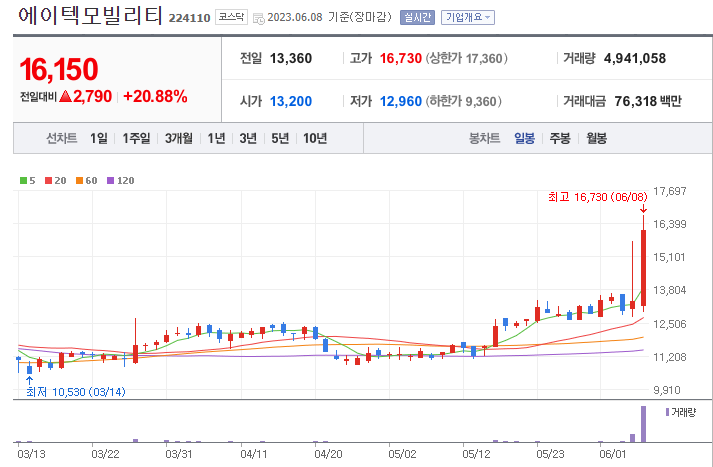The width and height of the screenshot is (713, 467).
Task: Click the 12,506 price axis label
Action: pos(670,324)
